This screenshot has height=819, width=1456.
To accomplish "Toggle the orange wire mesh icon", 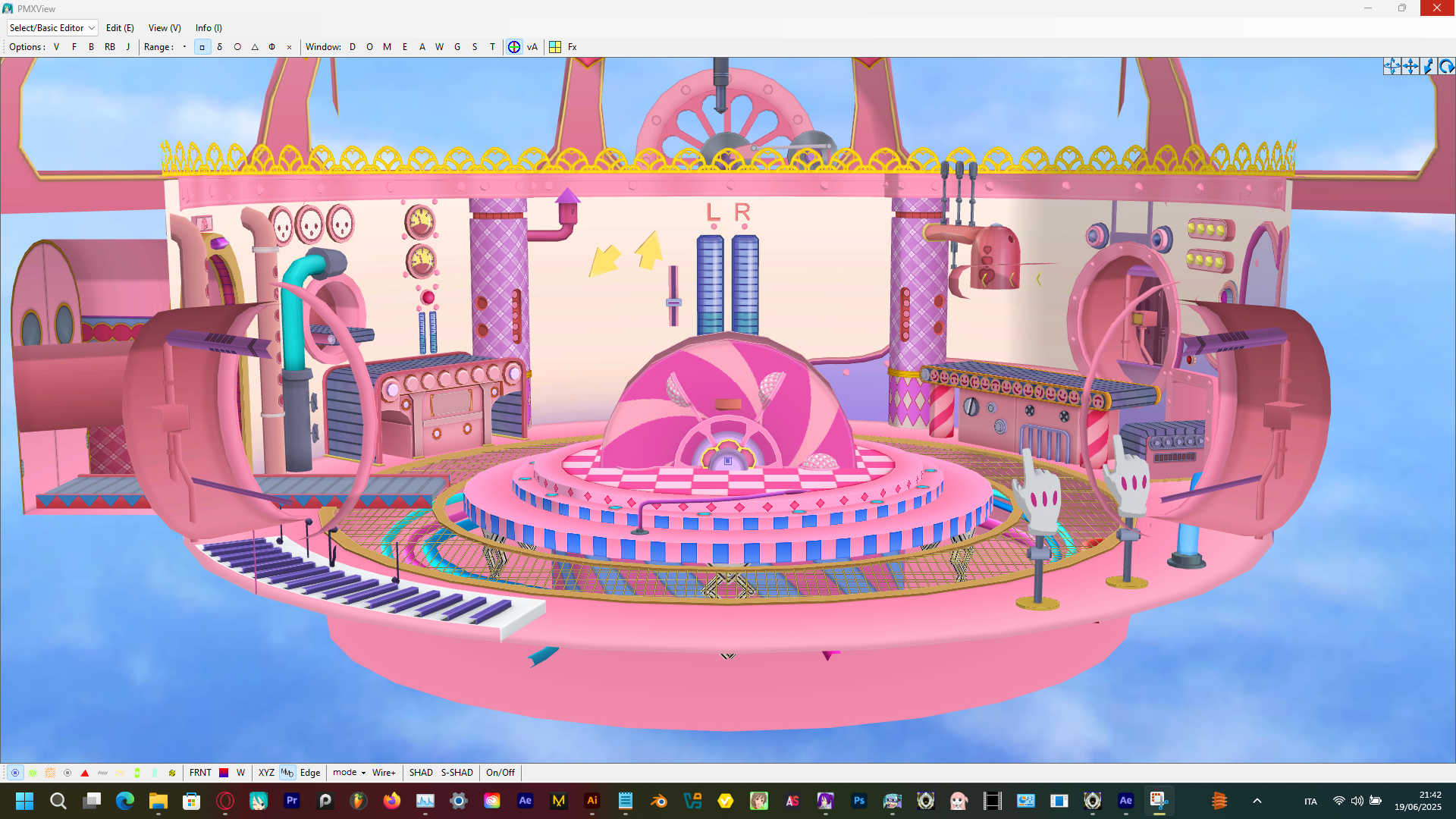I will point(50,773).
